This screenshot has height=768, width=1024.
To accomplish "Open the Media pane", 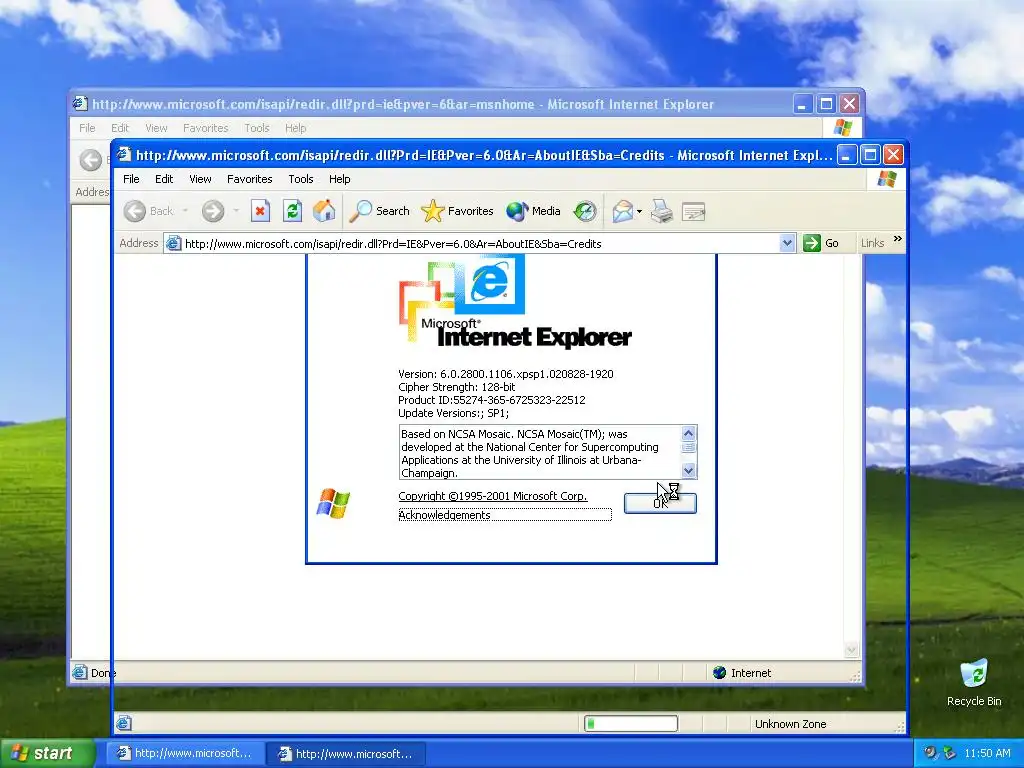I will coord(534,211).
